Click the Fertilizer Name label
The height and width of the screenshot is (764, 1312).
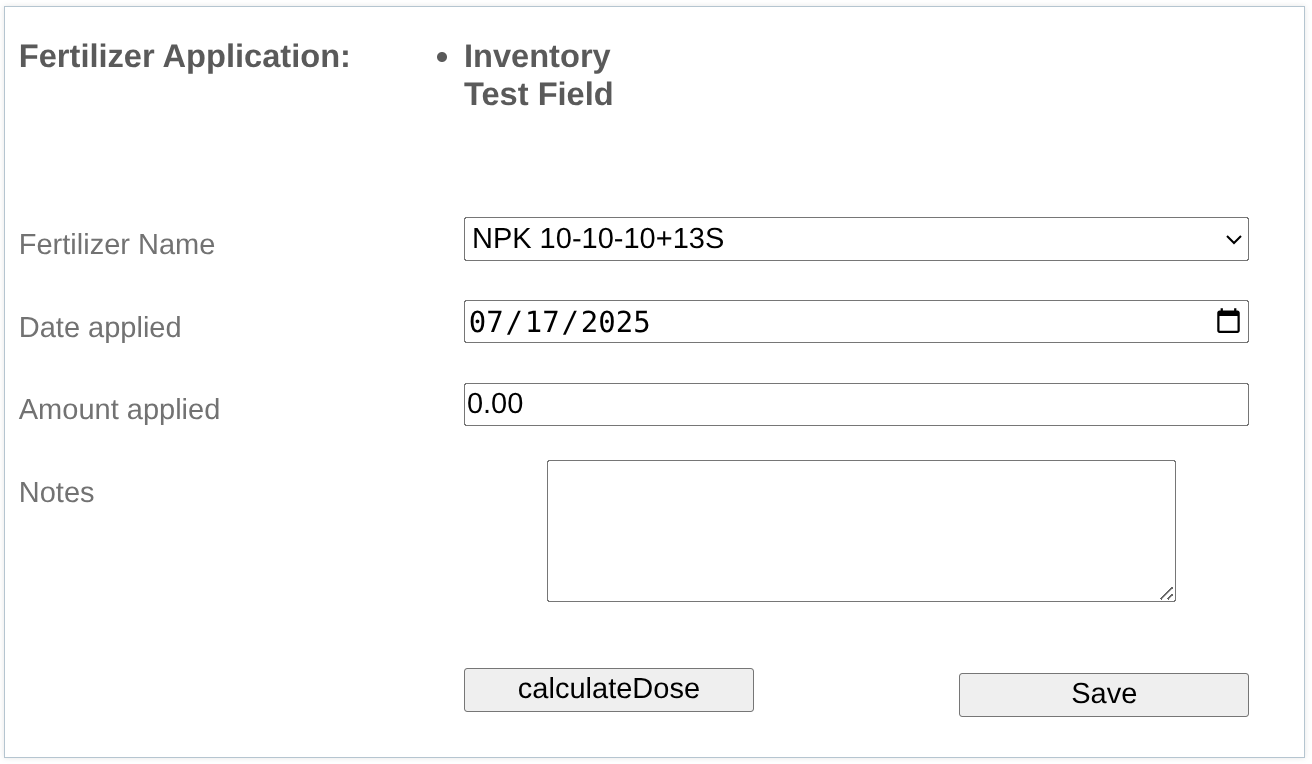[x=116, y=245]
